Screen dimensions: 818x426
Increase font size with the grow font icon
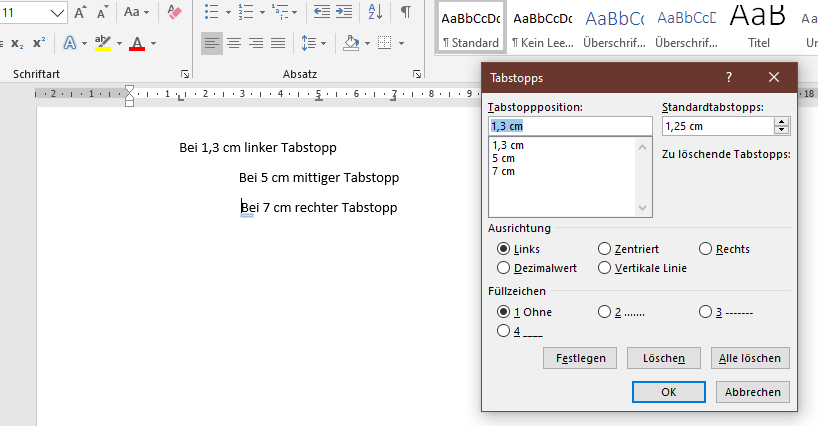point(80,11)
